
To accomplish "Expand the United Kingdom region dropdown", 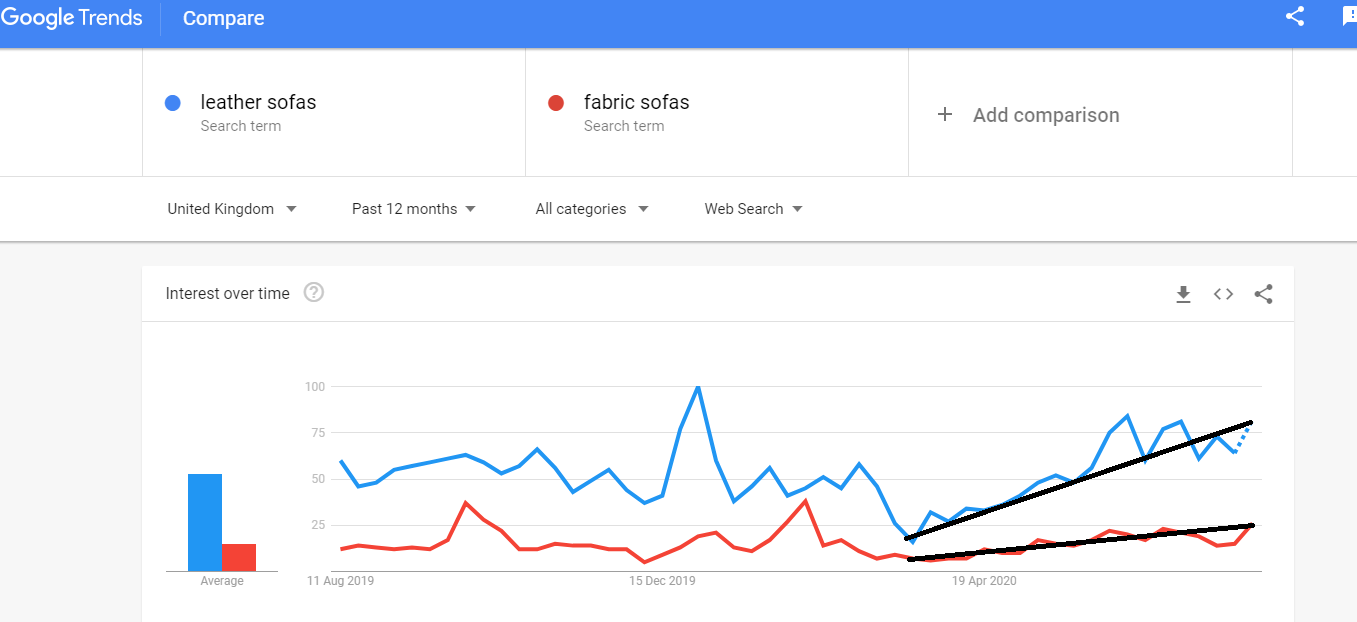I will [x=232, y=209].
